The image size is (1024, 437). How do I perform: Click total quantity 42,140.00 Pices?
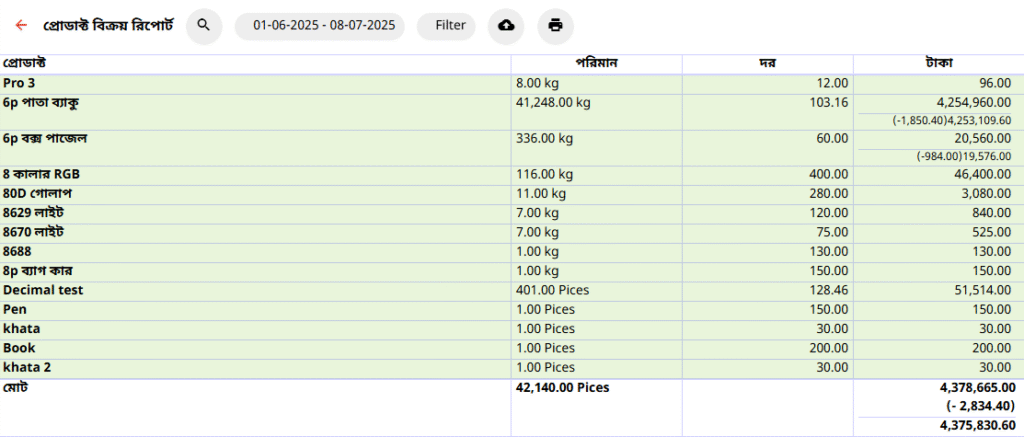coord(562,387)
